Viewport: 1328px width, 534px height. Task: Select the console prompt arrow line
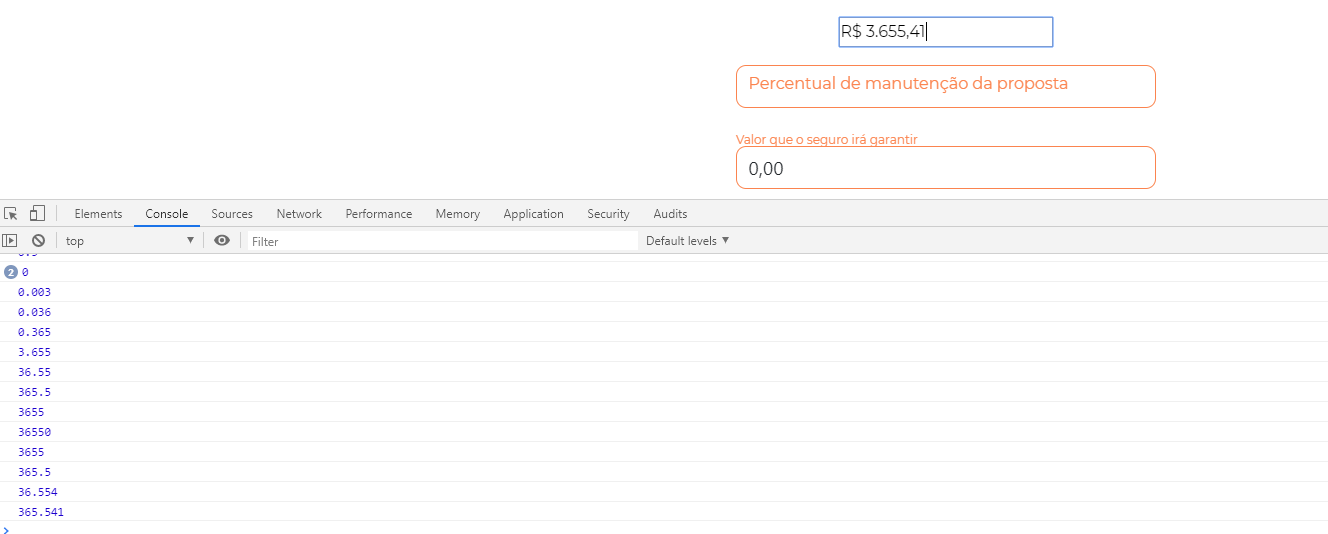(664, 529)
